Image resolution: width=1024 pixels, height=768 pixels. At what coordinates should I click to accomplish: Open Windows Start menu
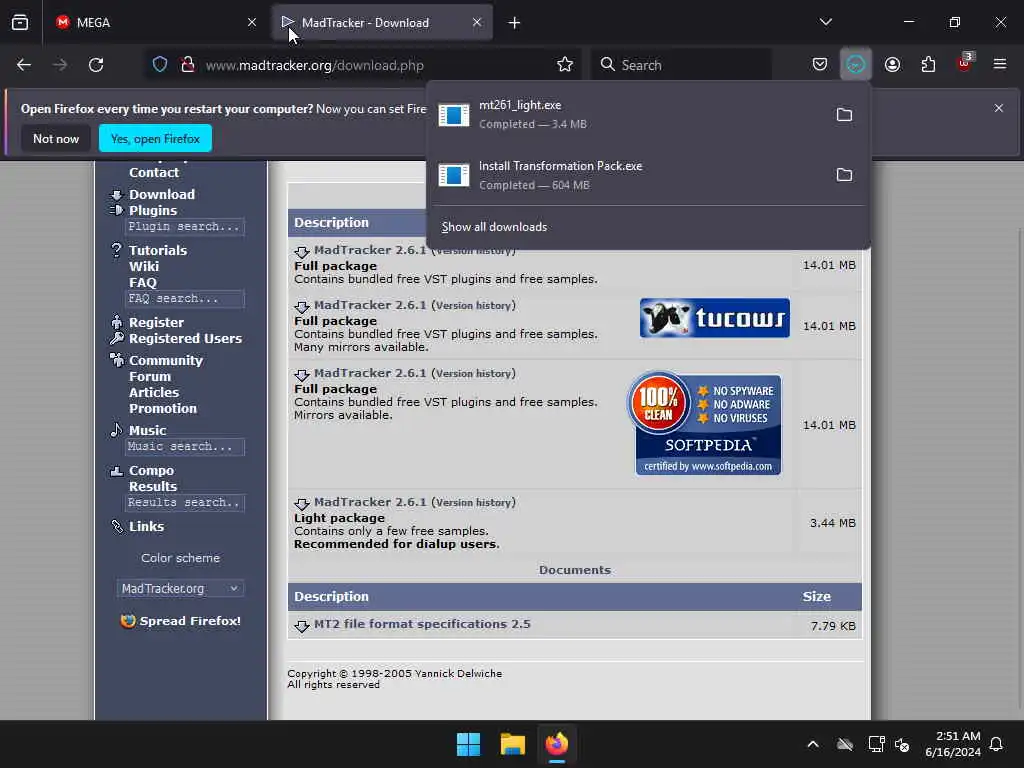[x=468, y=744]
